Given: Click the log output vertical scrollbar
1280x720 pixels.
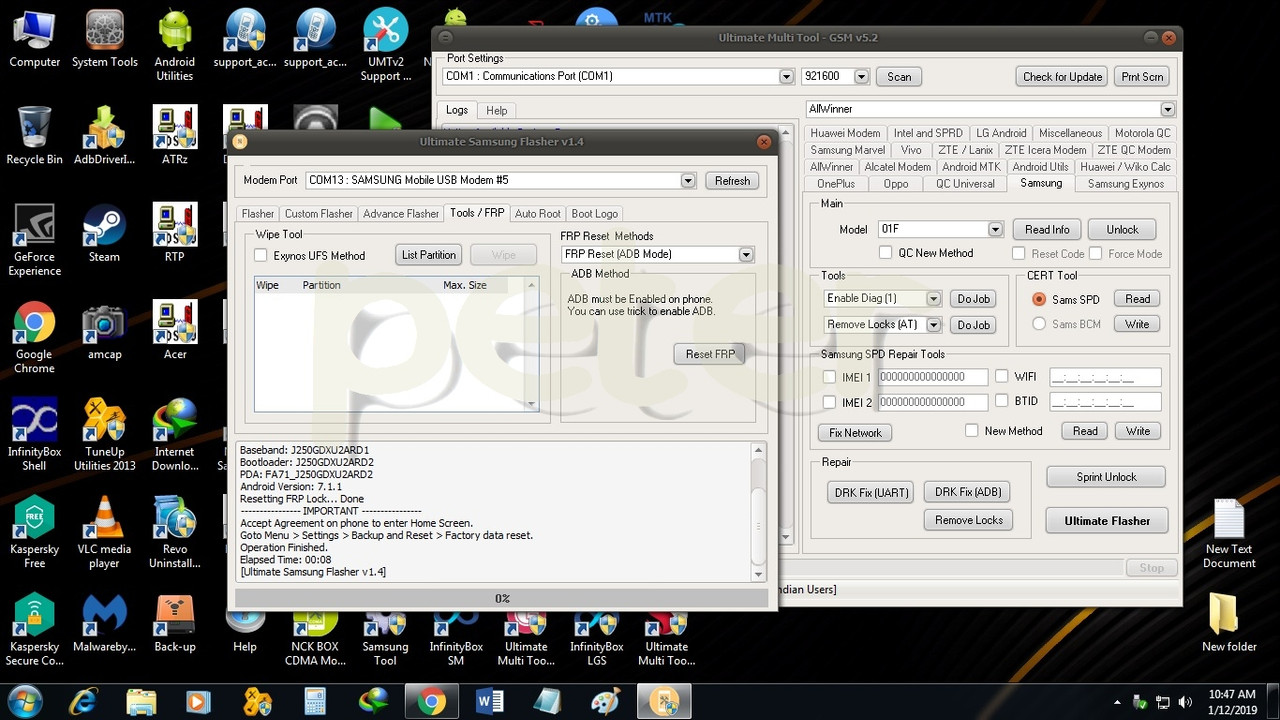Looking at the screenshot, I should (758, 511).
